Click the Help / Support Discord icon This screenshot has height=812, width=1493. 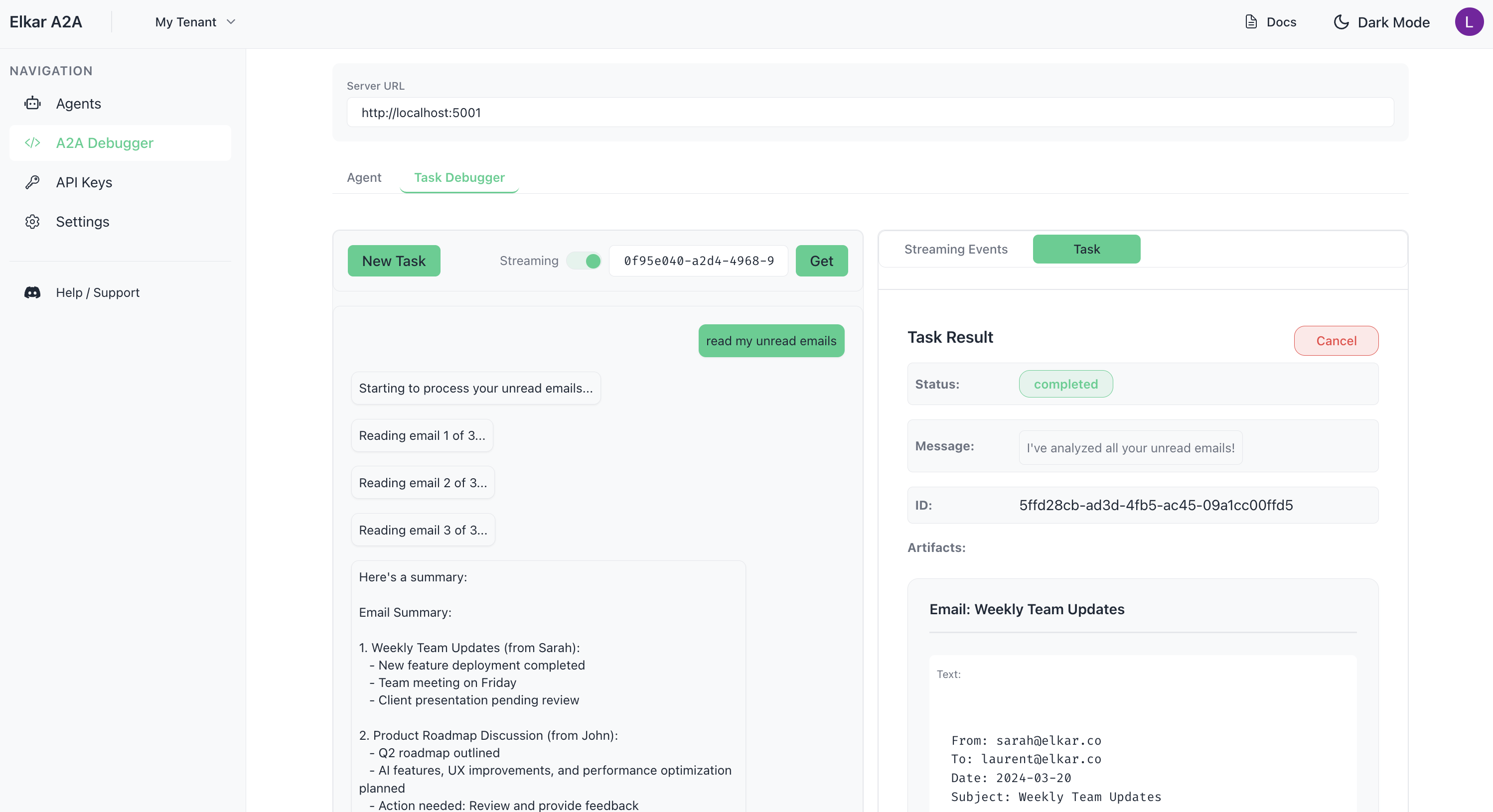click(x=32, y=292)
